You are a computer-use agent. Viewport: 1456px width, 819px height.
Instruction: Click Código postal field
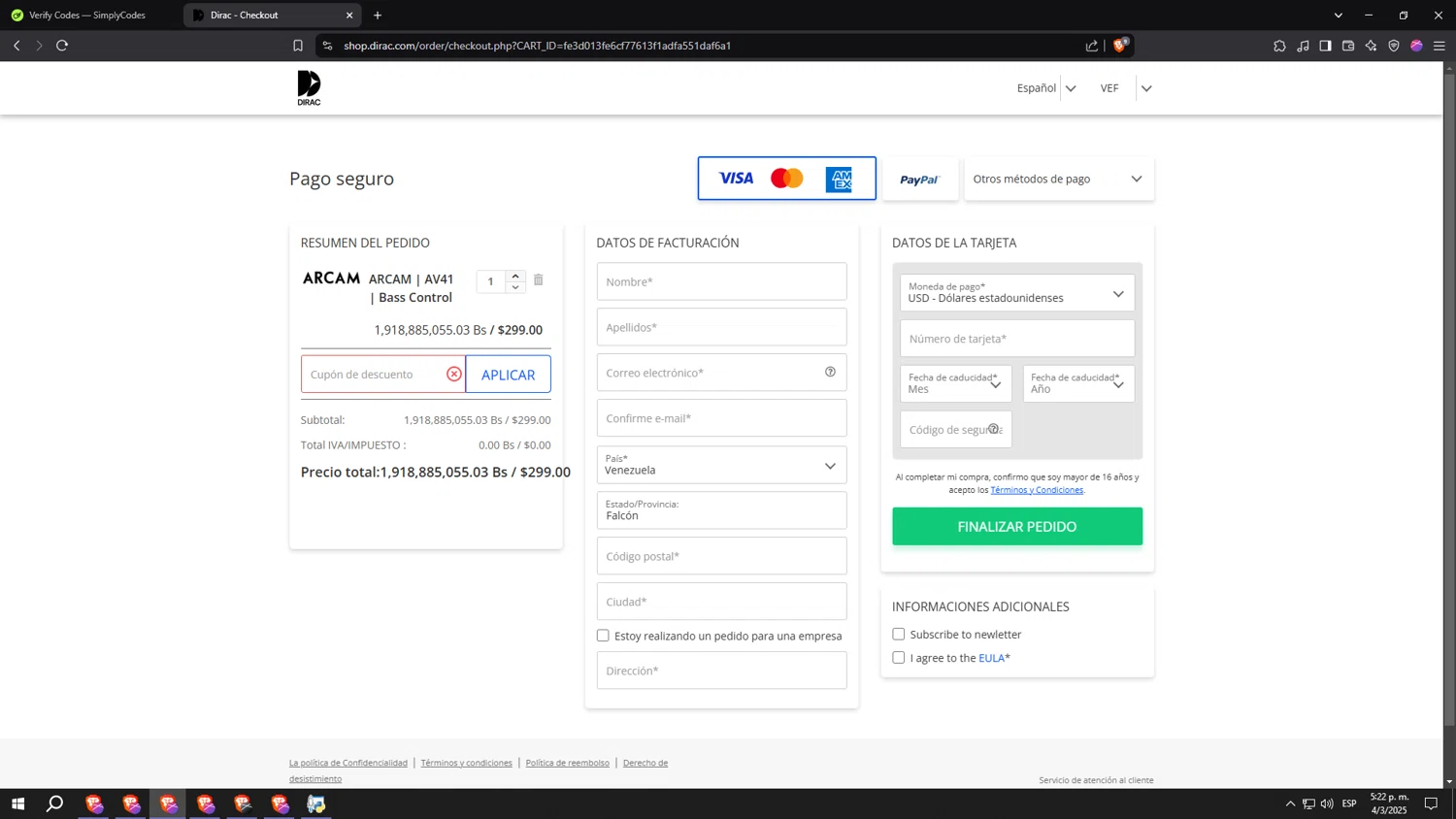[x=721, y=556]
